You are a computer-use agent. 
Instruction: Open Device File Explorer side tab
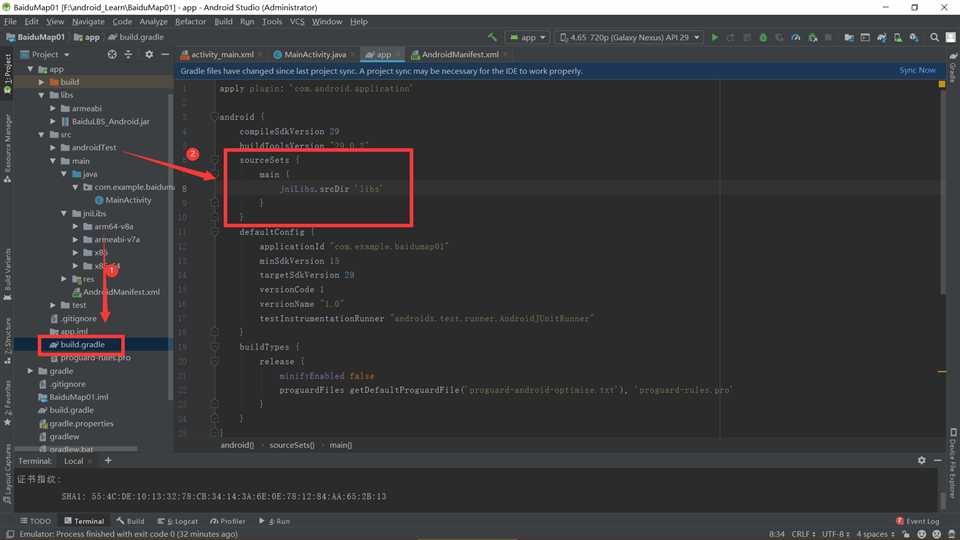coord(953,463)
